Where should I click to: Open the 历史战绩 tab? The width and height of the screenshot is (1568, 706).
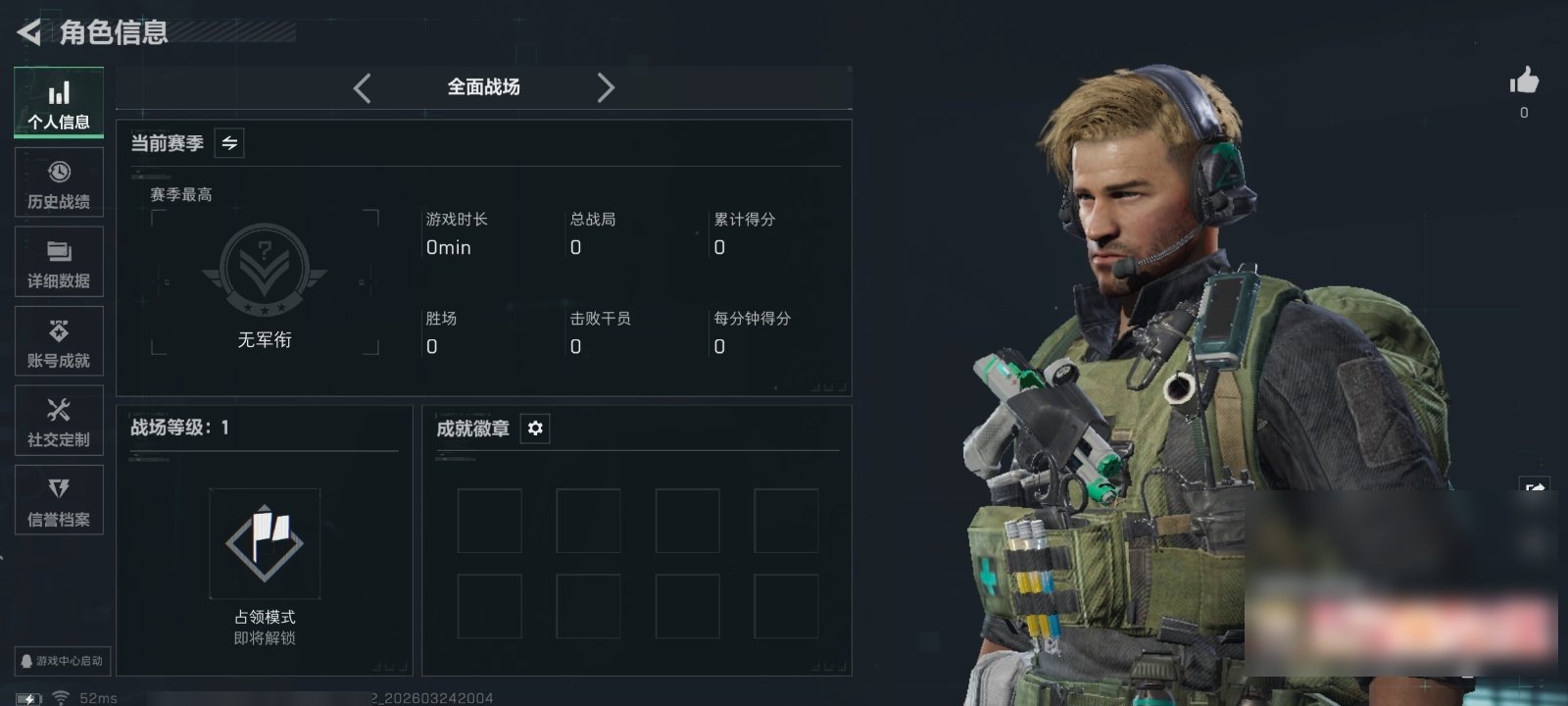pyautogui.click(x=59, y=182)
